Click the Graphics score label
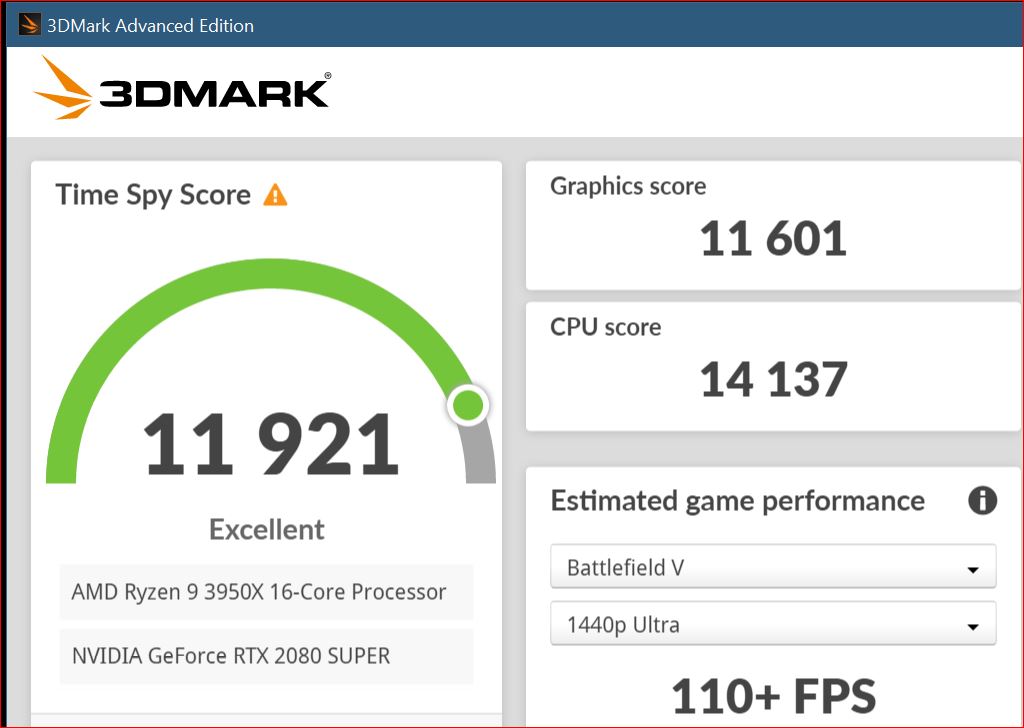 [628, 186]
